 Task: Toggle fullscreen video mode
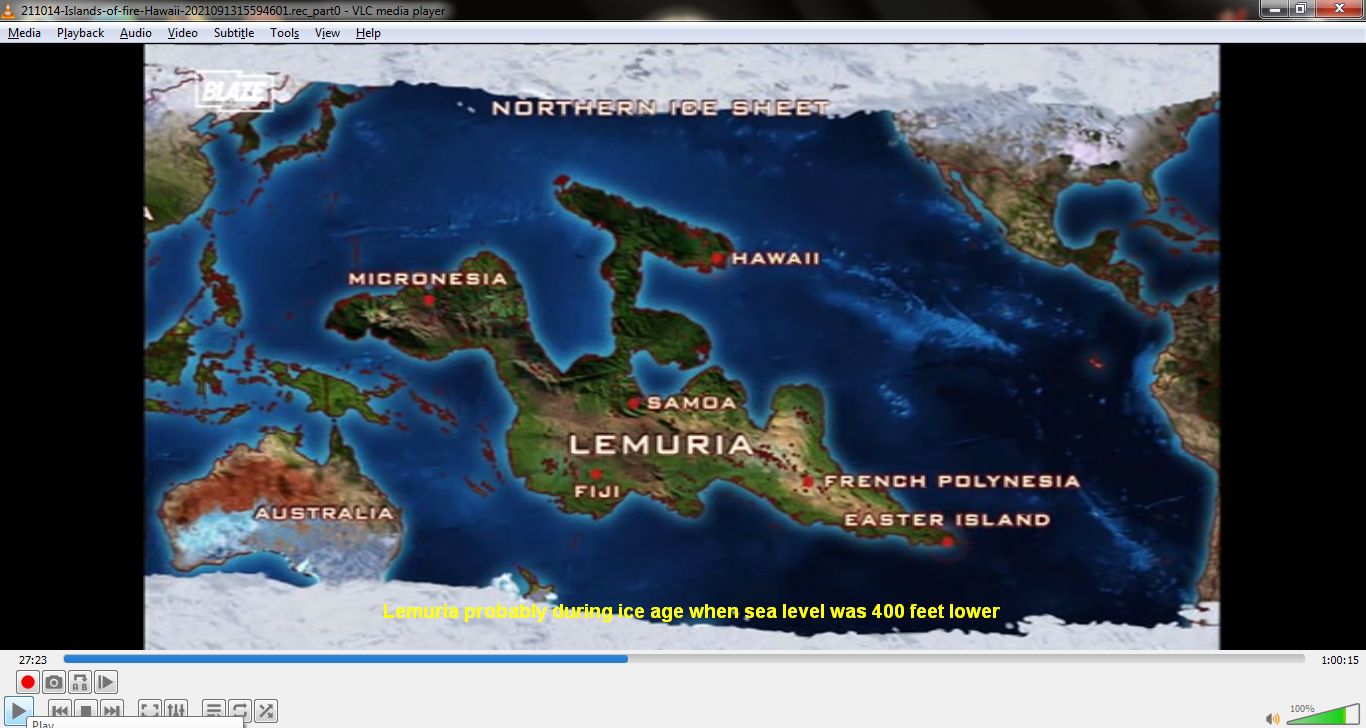pyautogui.click(x=149, y=710)
